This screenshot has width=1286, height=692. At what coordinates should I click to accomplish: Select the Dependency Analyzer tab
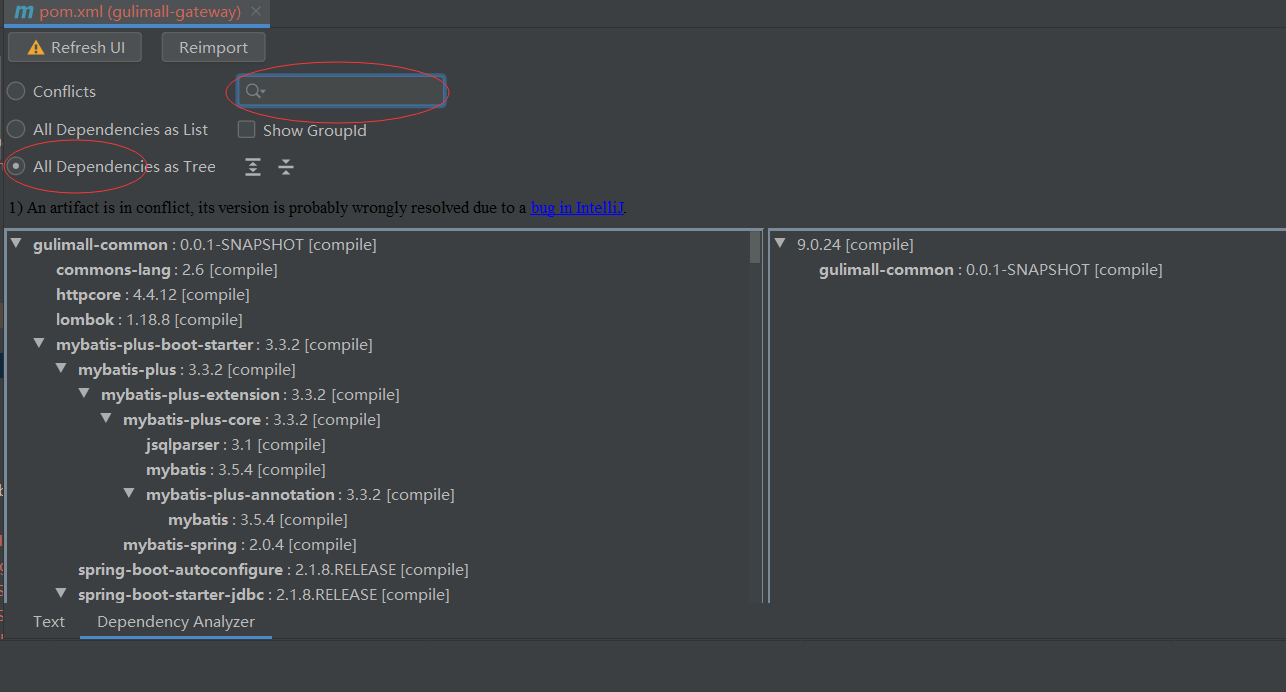(x=175, y=621)
